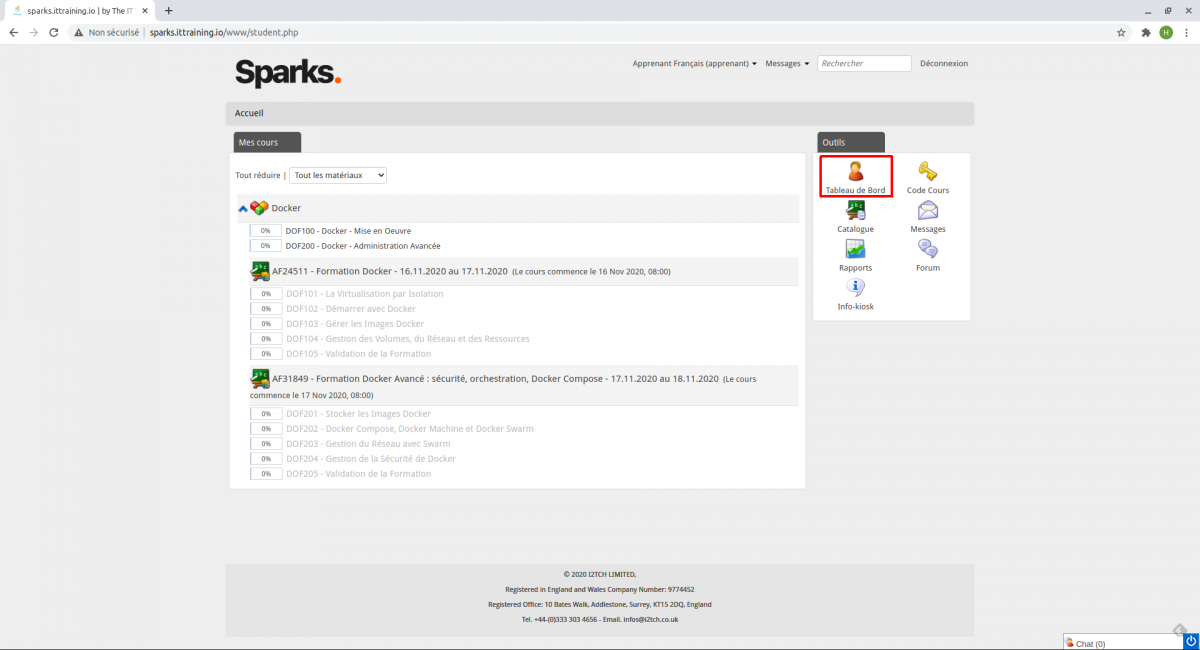Open DOF101 - La Virtualisation par Isolation
This screenshot has width=1200, height=650.
coord(365,294)
